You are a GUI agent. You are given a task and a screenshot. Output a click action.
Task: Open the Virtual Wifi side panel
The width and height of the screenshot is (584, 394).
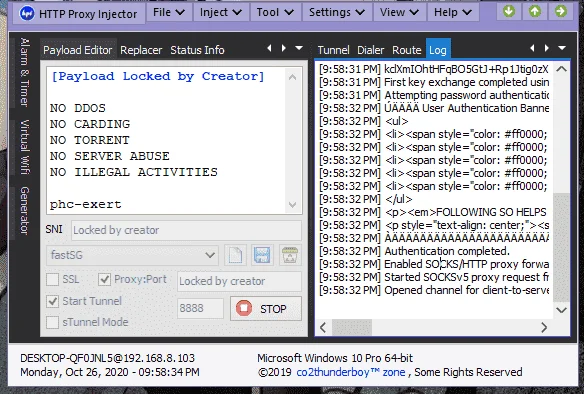pos(24,147)
